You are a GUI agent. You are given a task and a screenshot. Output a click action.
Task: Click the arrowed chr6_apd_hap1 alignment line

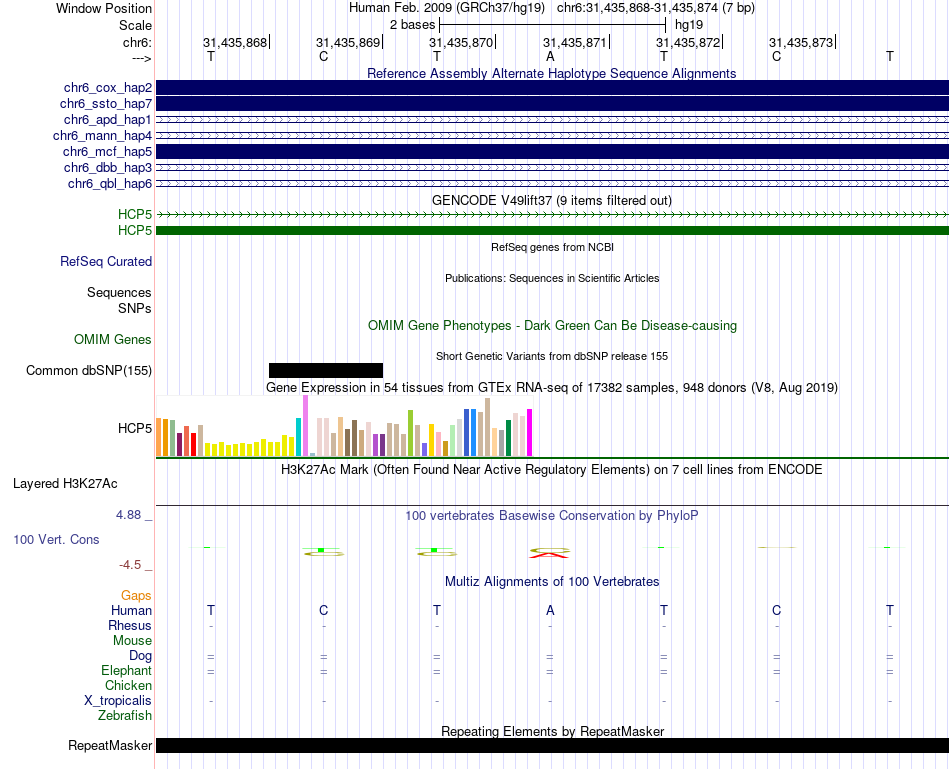[x=552, y=119]
